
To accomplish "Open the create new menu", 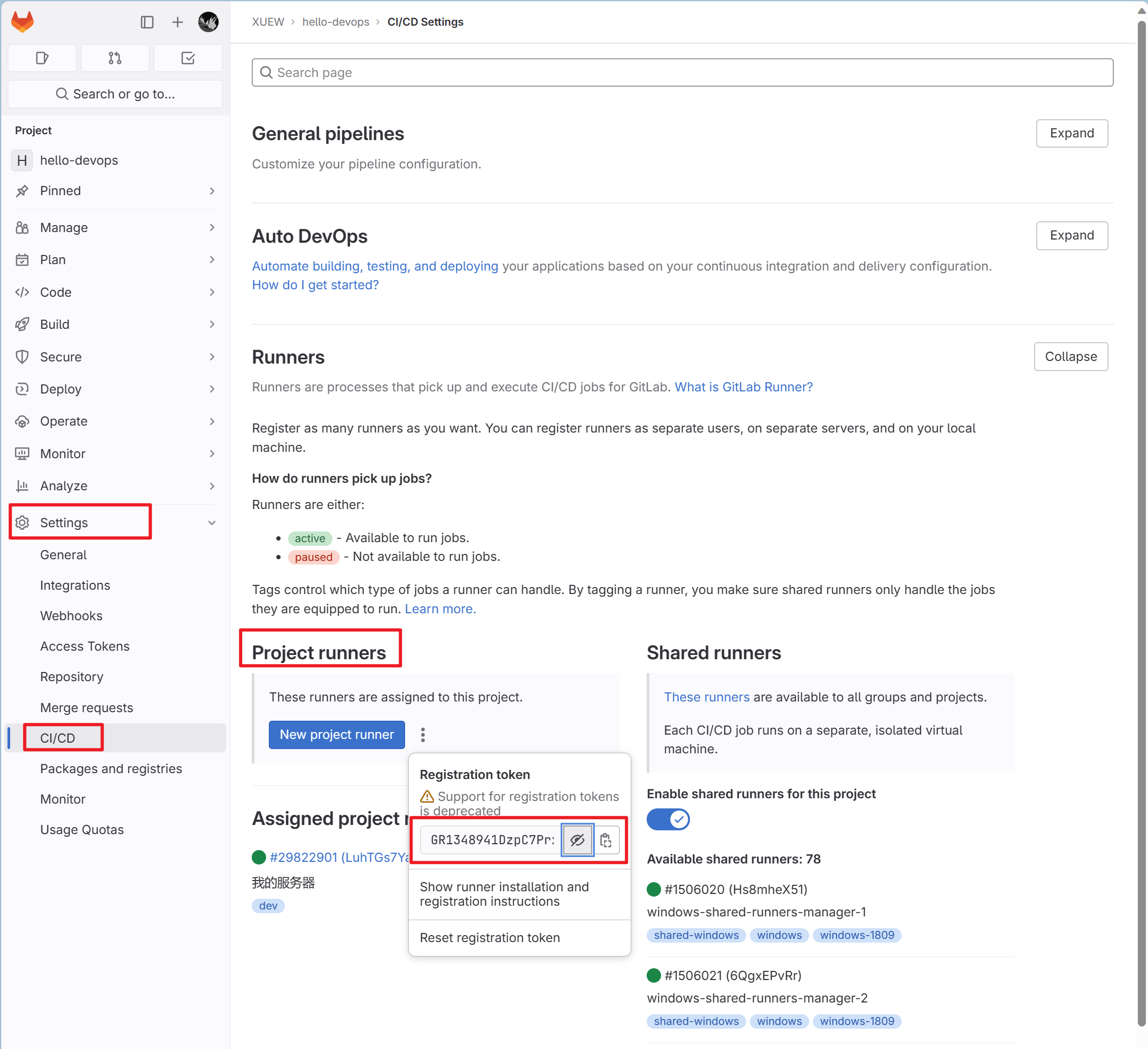I will tap(177, 21).
